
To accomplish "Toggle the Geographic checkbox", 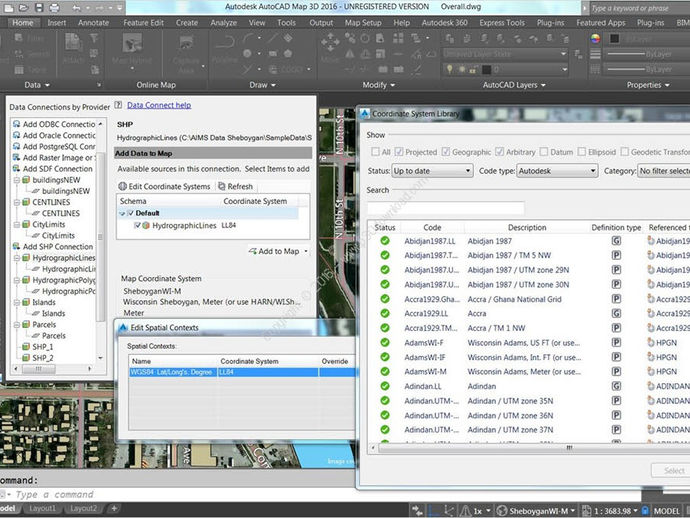I will [x=446, y=152].
